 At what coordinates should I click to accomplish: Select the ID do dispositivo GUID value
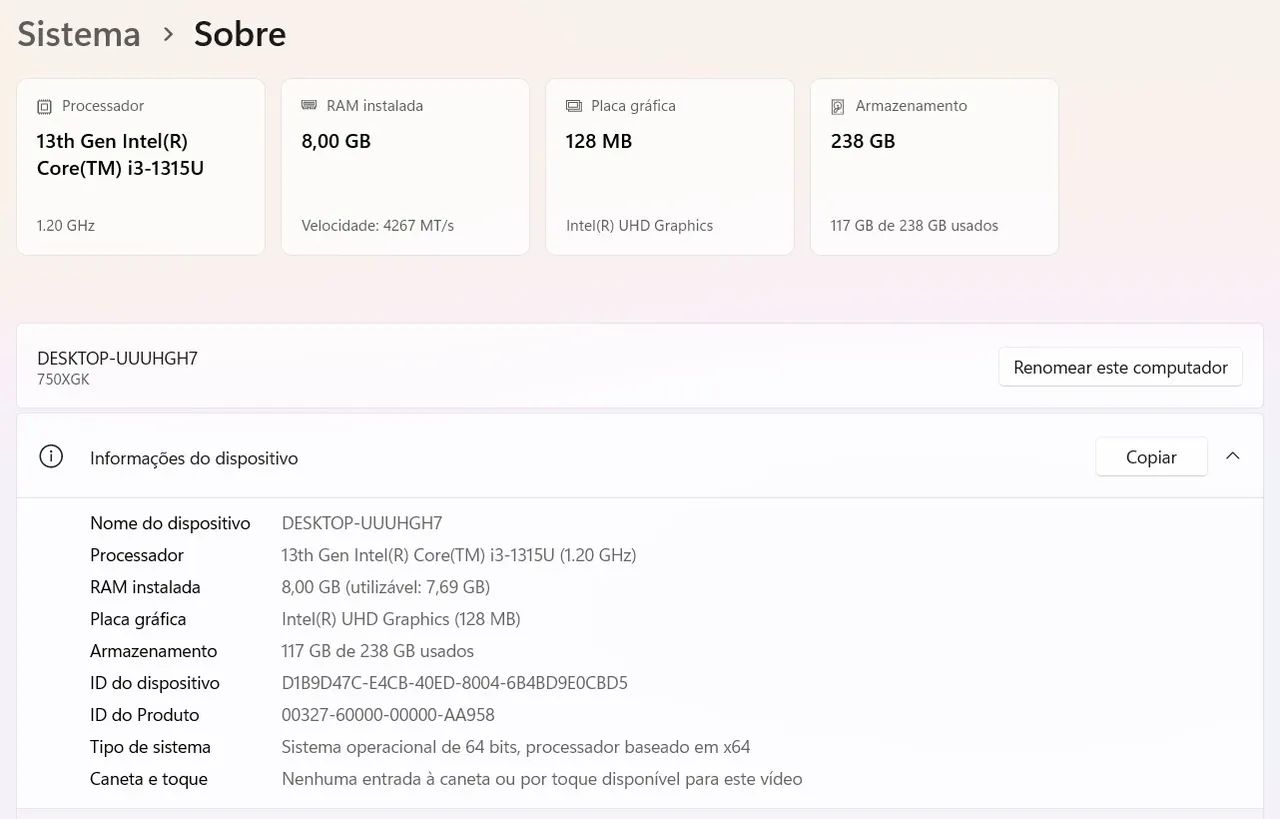(x=455, y=683)
